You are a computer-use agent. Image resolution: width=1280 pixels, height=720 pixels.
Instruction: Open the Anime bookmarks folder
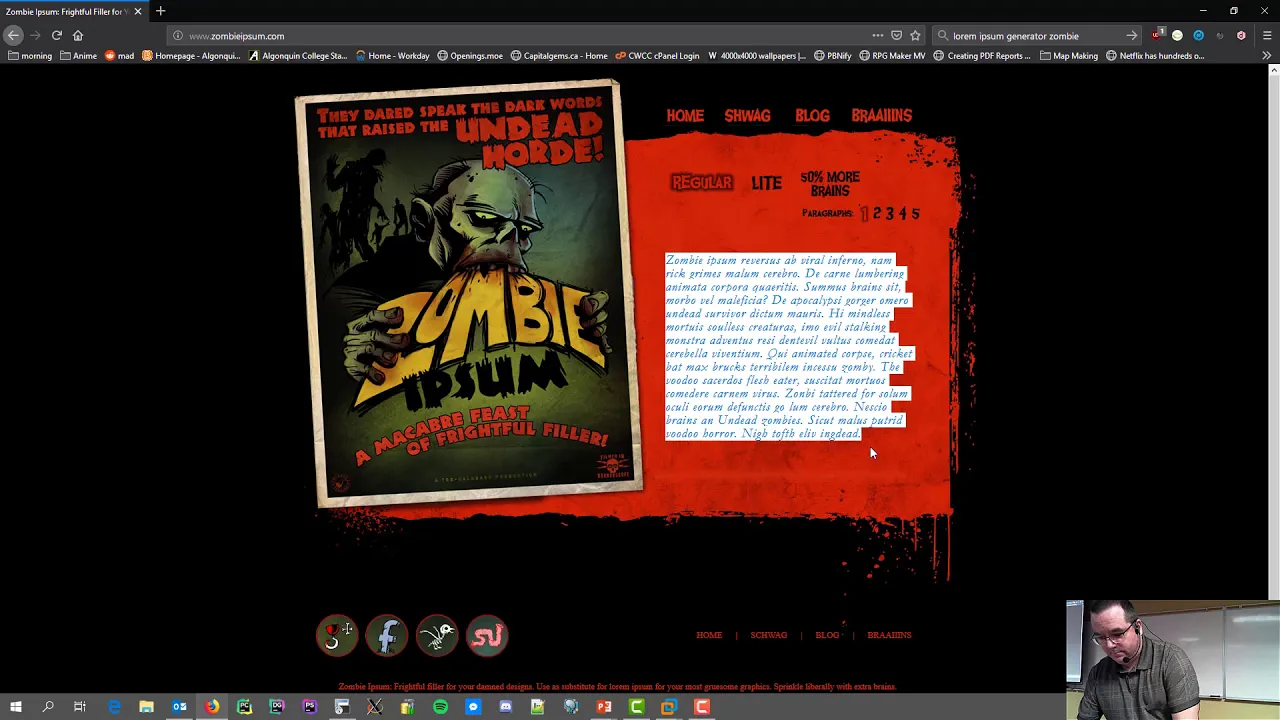78,56
